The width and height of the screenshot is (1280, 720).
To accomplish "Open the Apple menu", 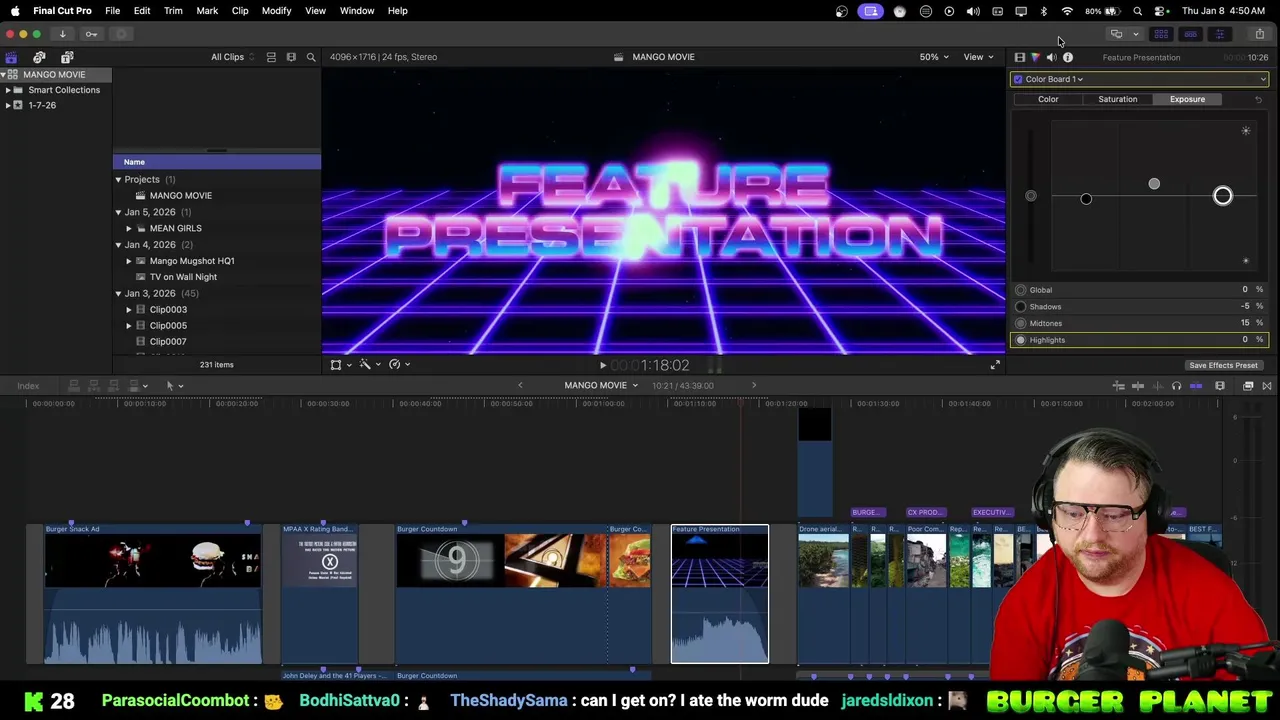I will tap(15, 11).
